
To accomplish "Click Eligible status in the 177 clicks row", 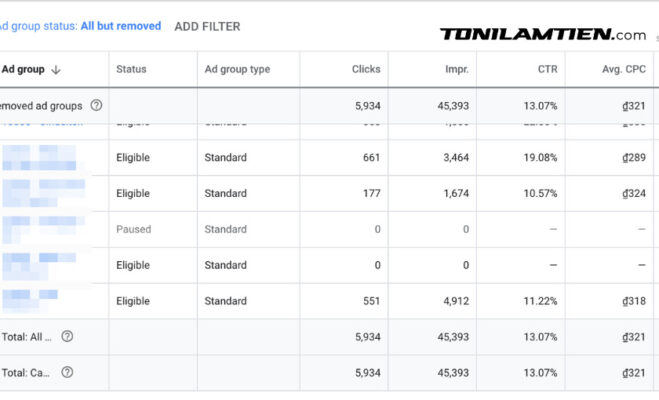I will click(x=133, y=193).
